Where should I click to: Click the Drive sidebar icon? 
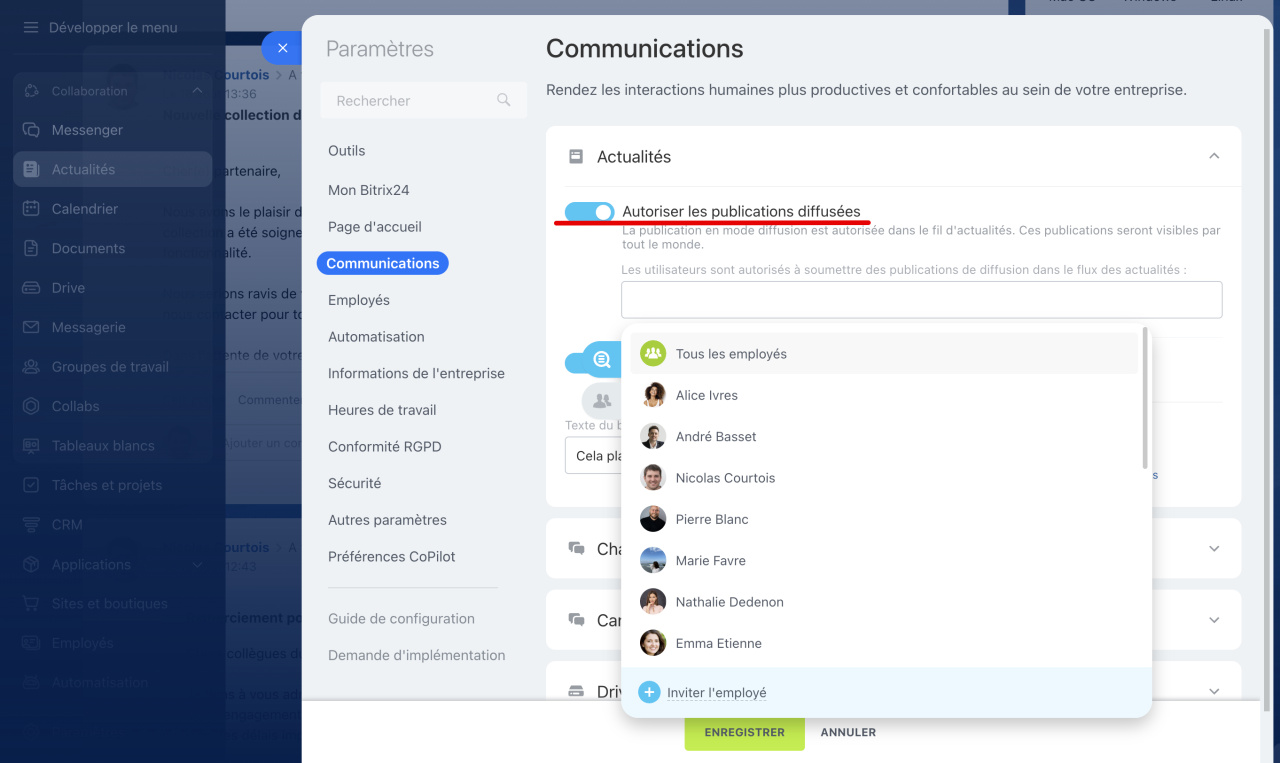(31, 288)
